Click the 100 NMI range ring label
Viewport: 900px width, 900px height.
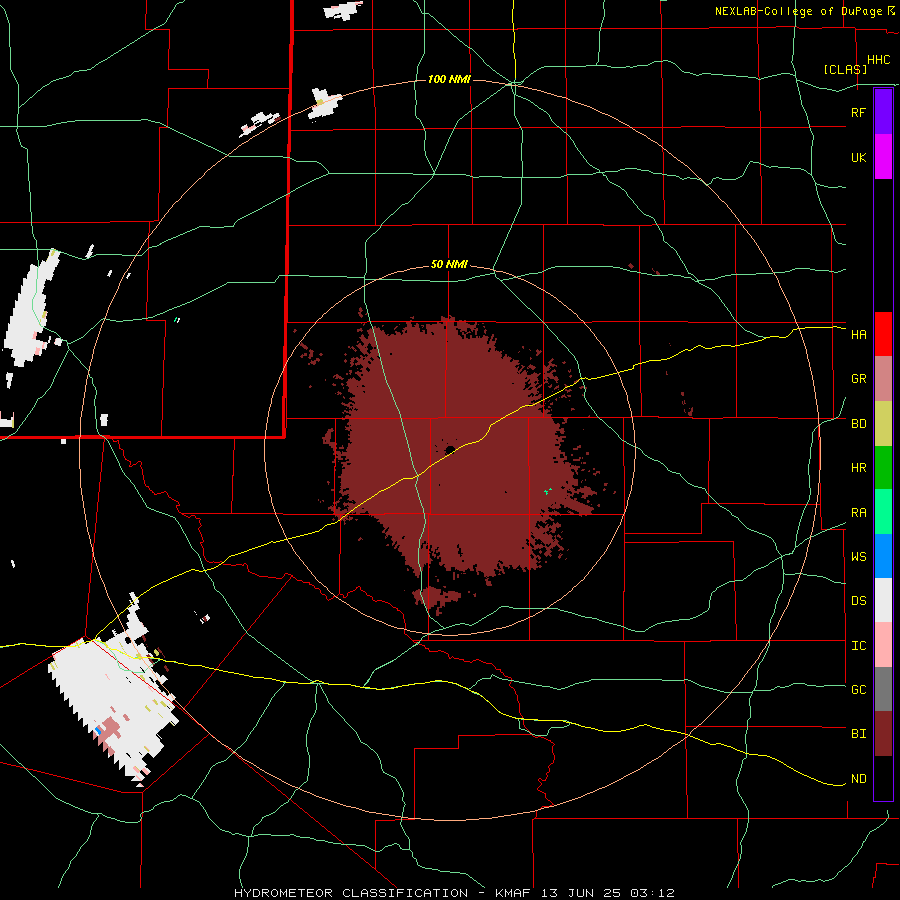pos(449,79)
